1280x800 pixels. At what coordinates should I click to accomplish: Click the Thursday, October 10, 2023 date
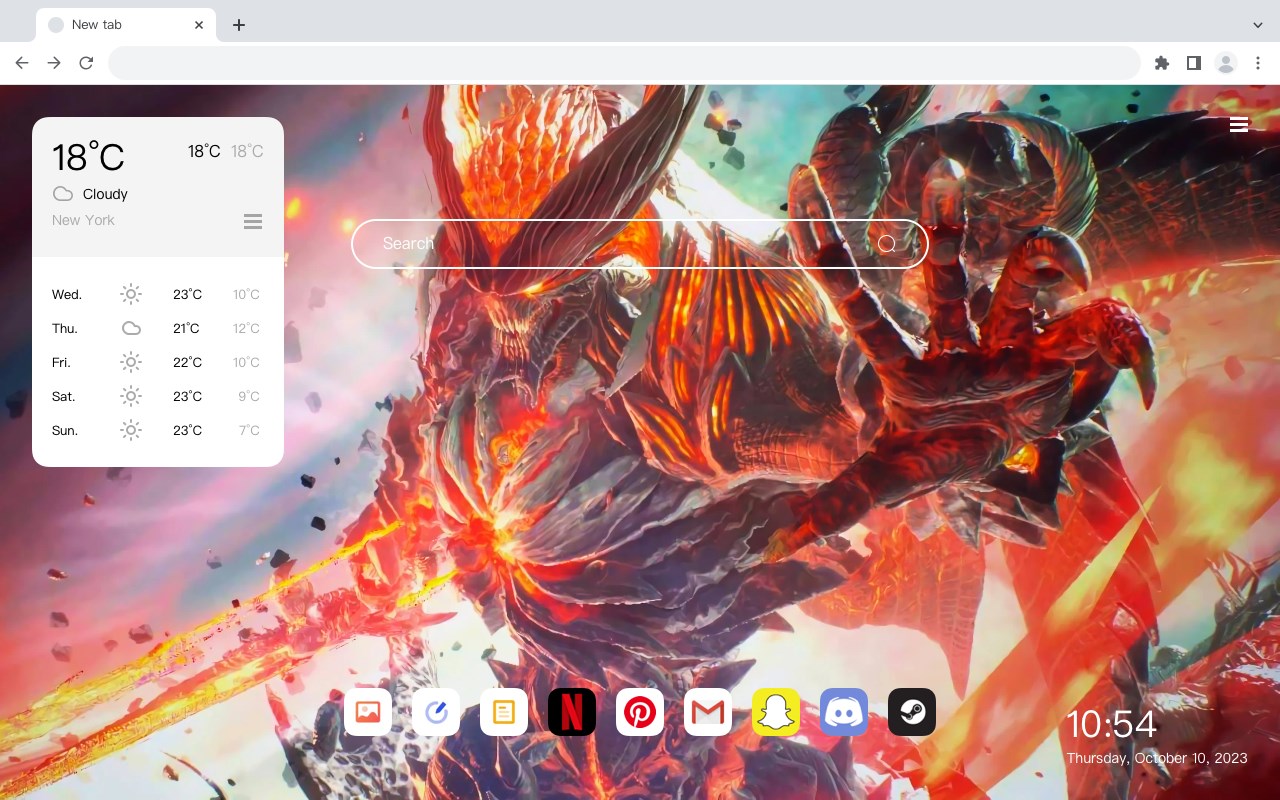pyautogui.click(x=1157, y=758)
